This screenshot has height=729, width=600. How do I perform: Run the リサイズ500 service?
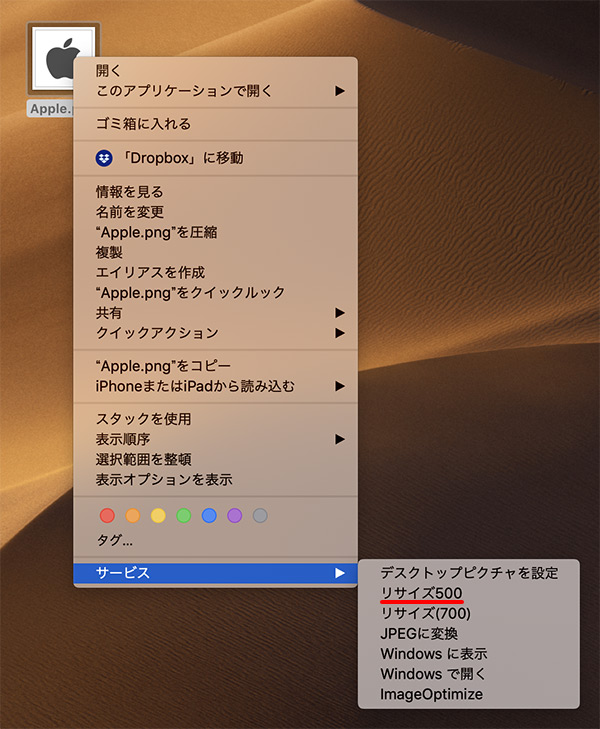469,593
